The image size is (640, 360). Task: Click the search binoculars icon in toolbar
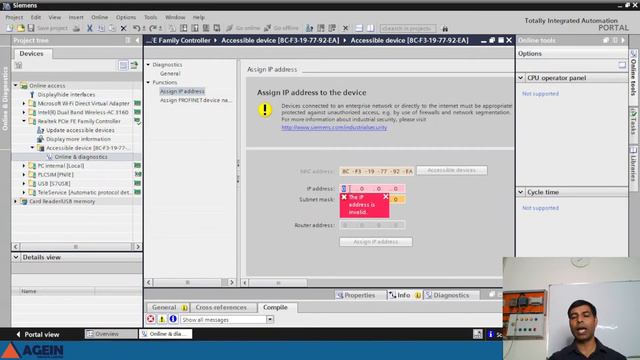click(445, 28)
